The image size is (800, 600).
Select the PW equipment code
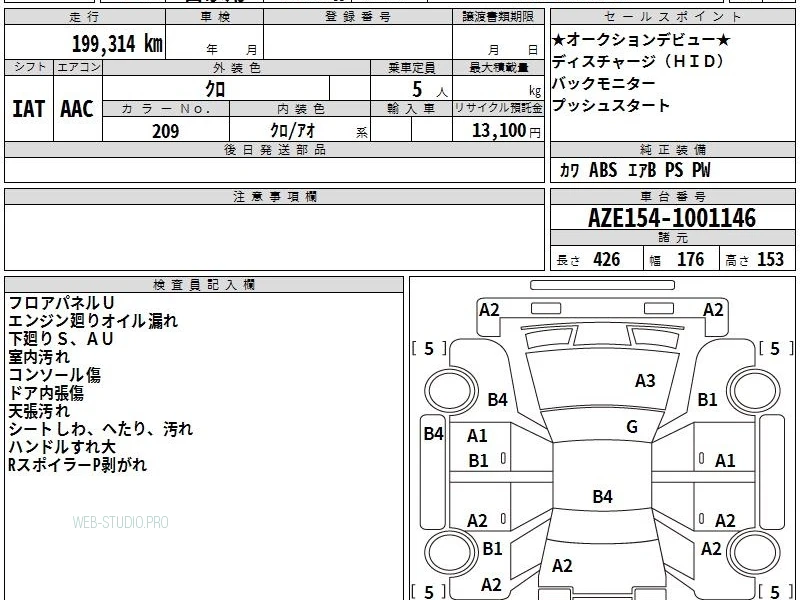(701, 170)
